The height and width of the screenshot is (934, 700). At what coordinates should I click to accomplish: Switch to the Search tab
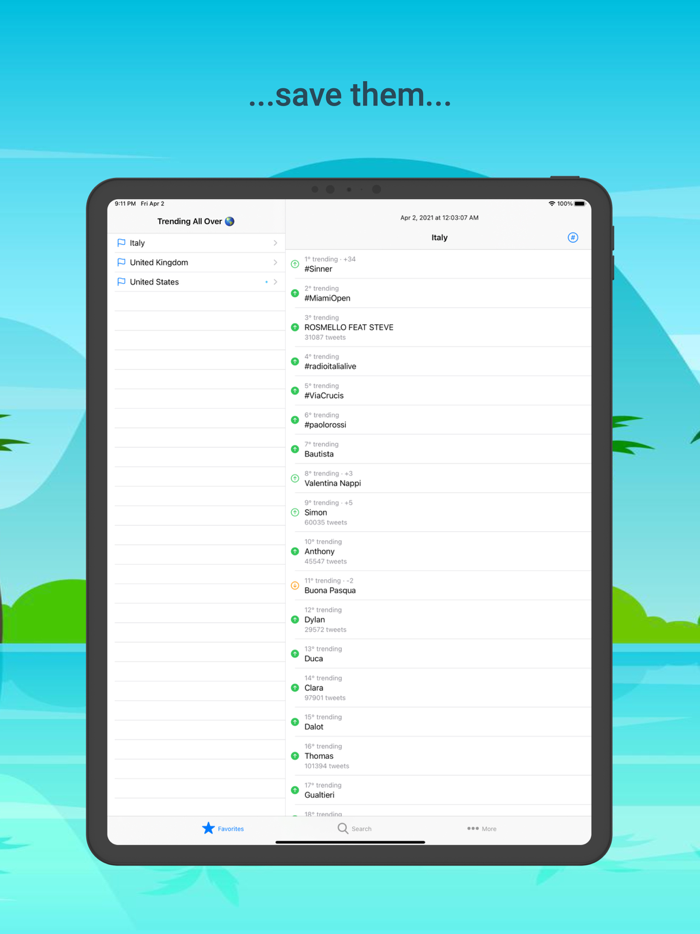click(354, 829)
